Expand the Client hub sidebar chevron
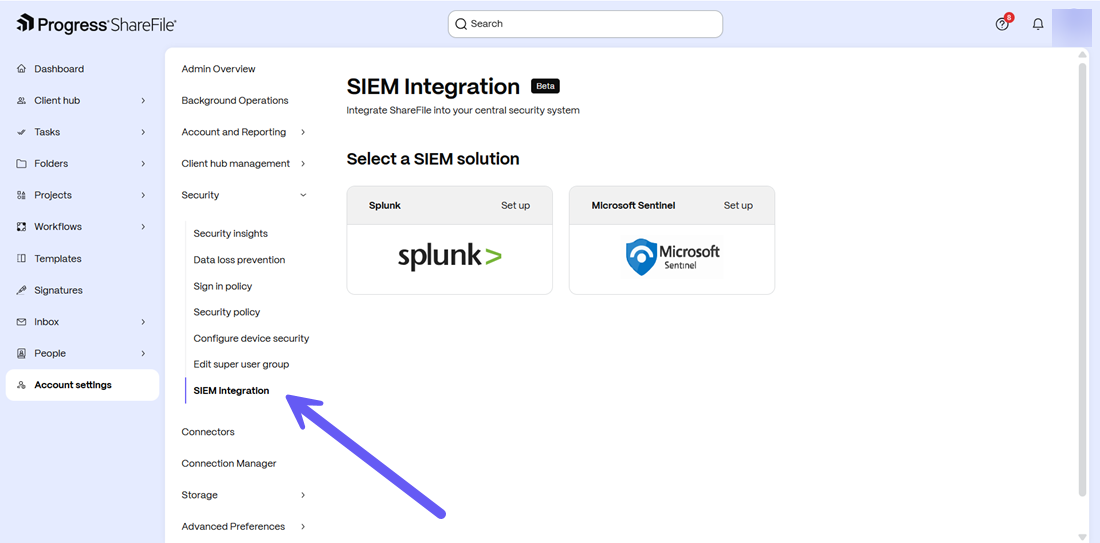1100x543 pixels. (143, 100)
